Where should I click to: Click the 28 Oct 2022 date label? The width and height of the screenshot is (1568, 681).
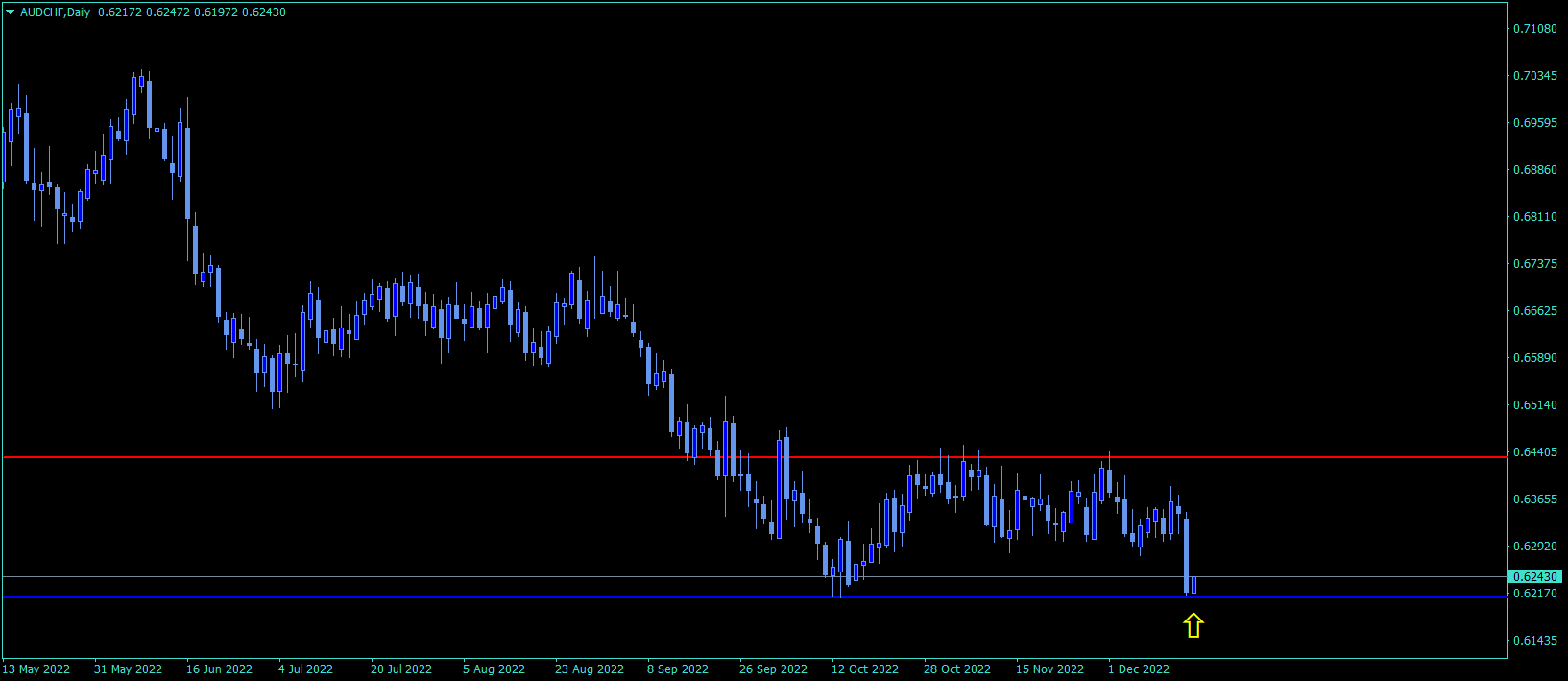pos(957,669)
